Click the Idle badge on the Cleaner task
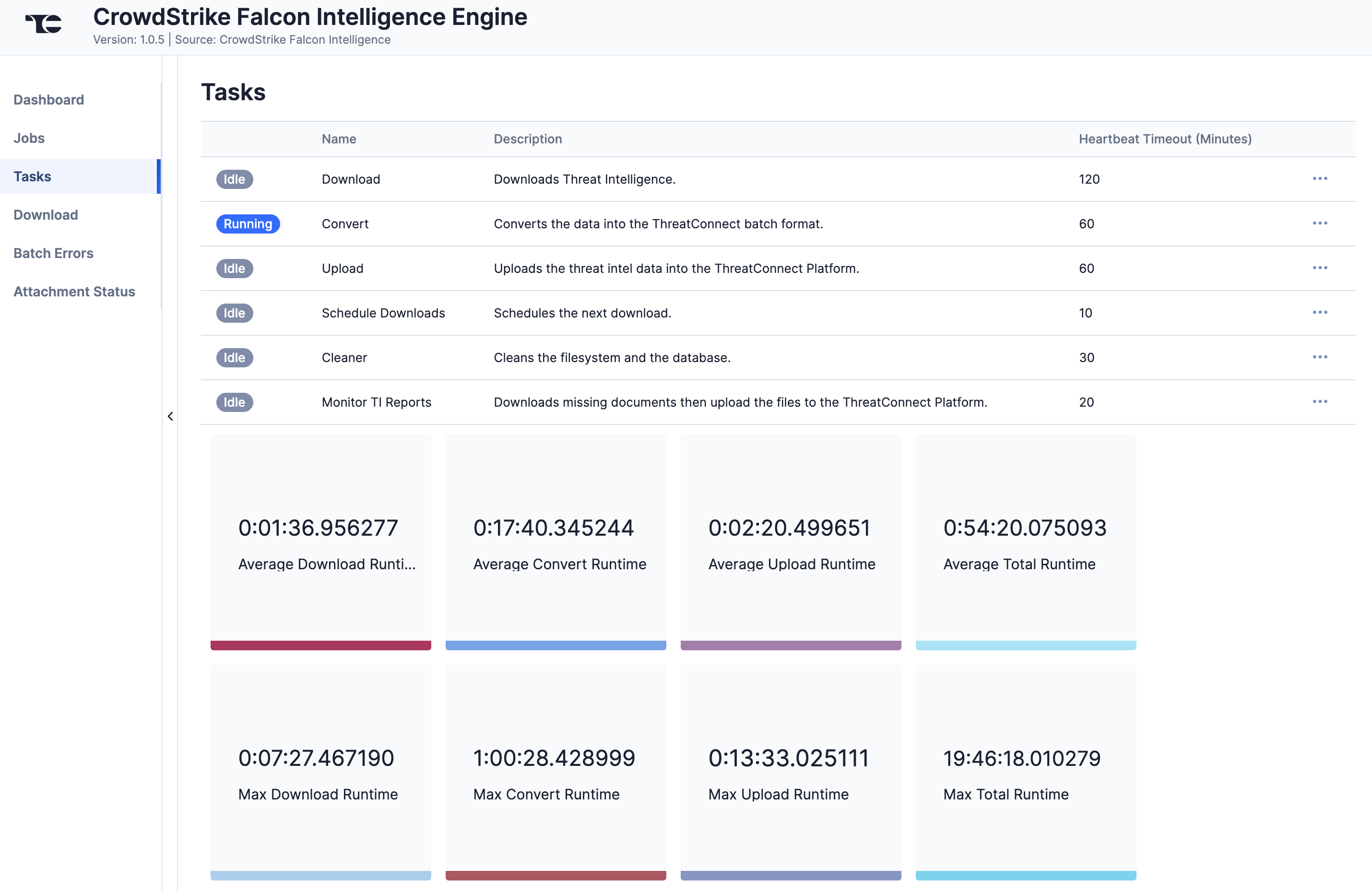1372x892 pixels. pos(234,357)
